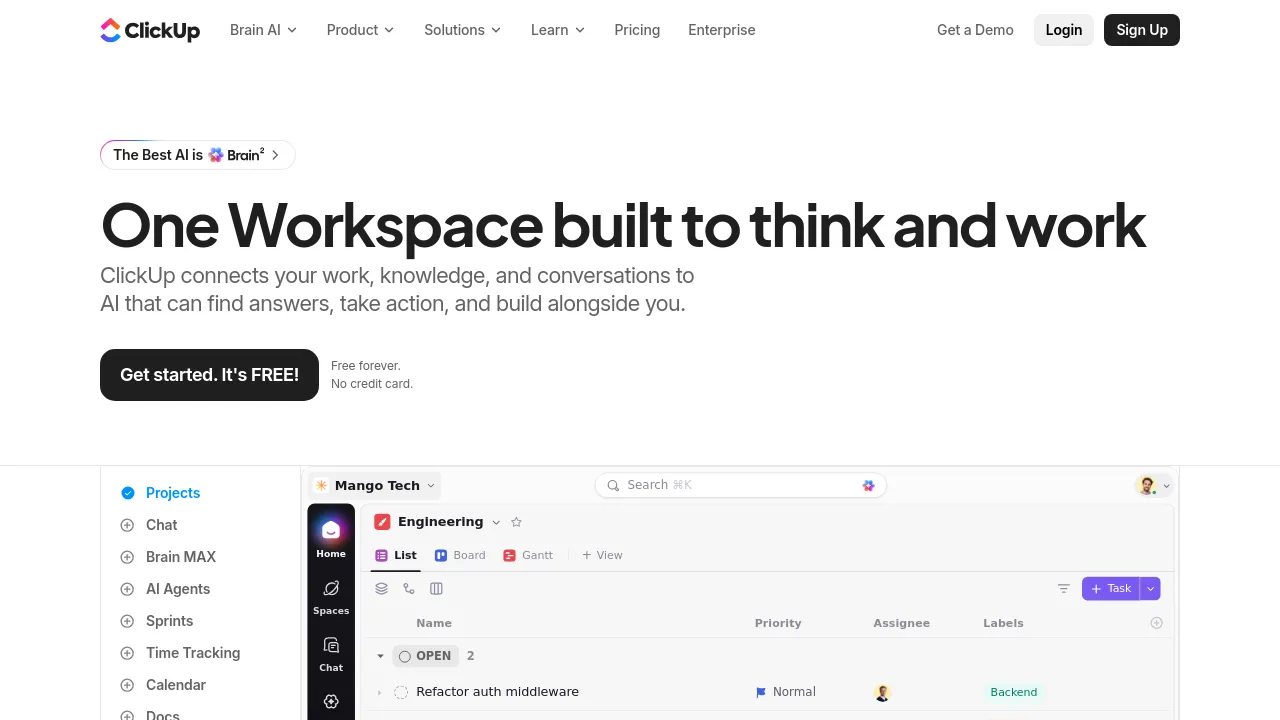This screenshot has width=1280, height=720.
Task: Expand the Product navigation dropdown
Action: [x=360, y=30]
